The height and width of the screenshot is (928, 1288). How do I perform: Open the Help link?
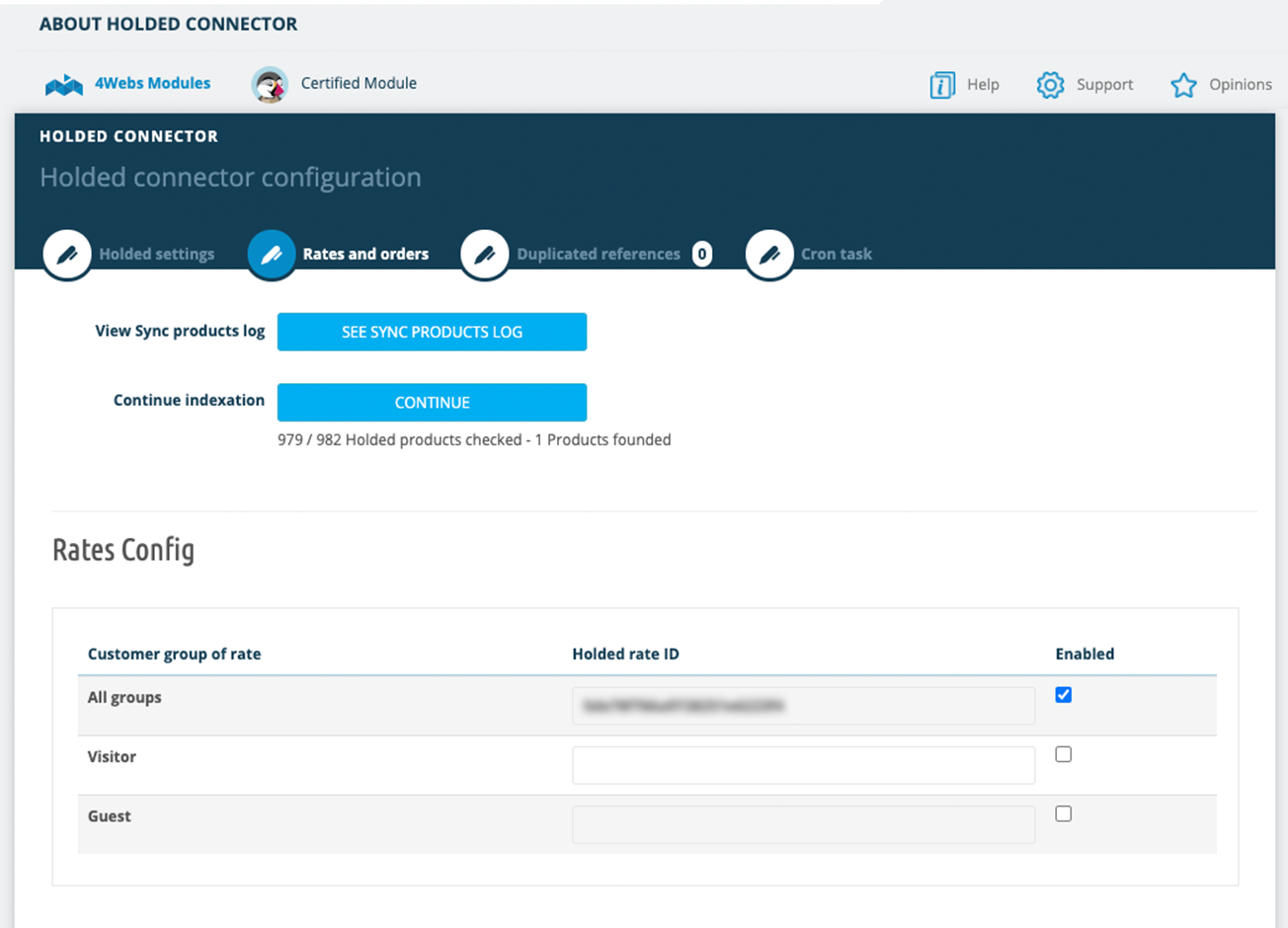[x=983, y=85]
